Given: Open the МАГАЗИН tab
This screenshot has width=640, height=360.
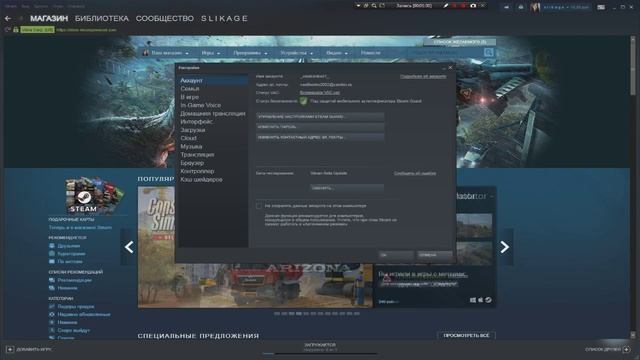Looking at the screenshot, I should point(49,18).
